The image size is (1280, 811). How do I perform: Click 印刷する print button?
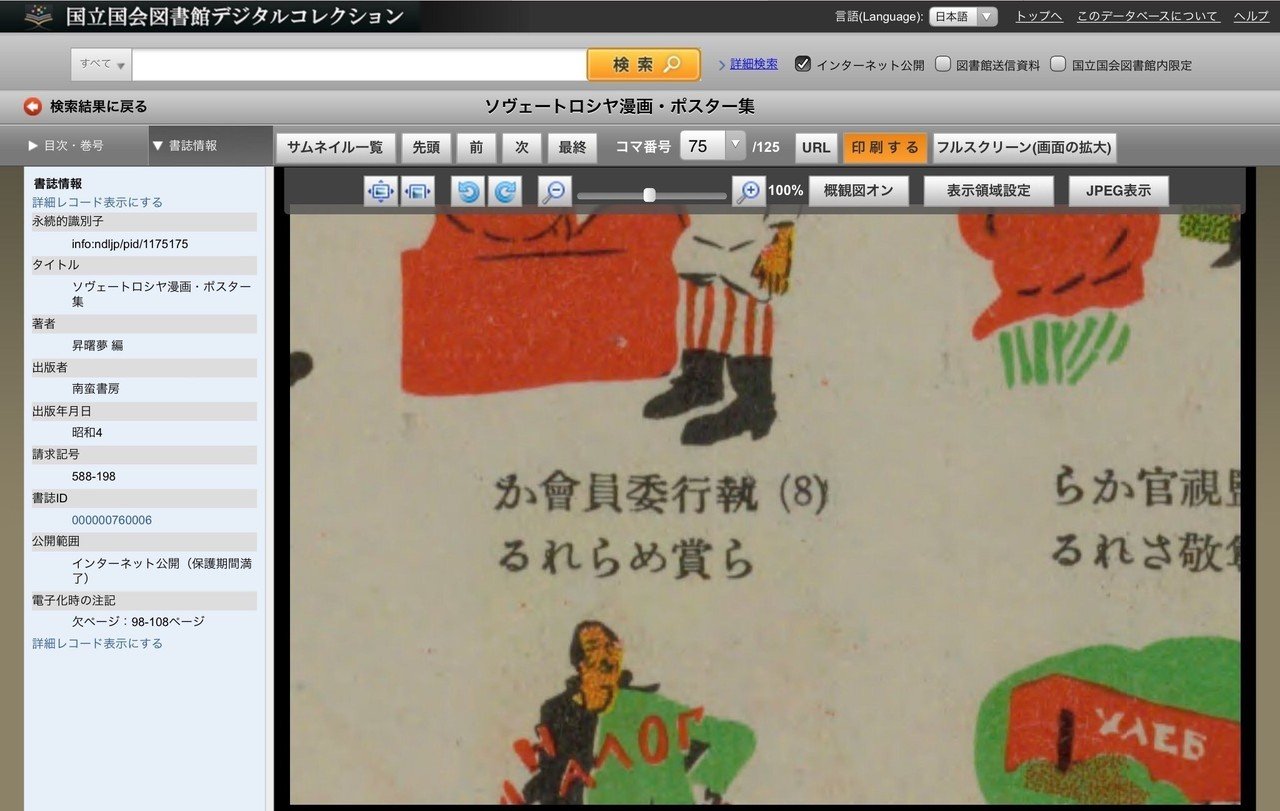pos(885,147)
